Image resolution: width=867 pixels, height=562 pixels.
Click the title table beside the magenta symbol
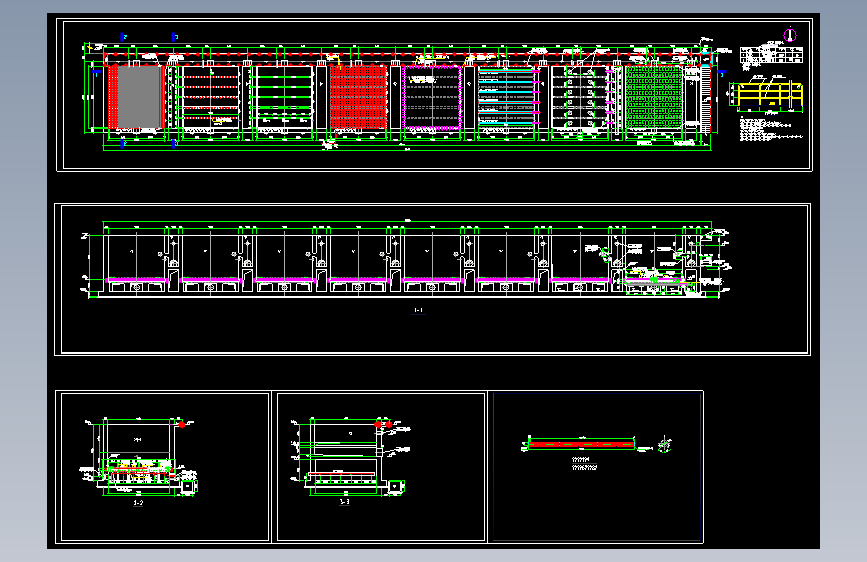(x=771, y=55)
